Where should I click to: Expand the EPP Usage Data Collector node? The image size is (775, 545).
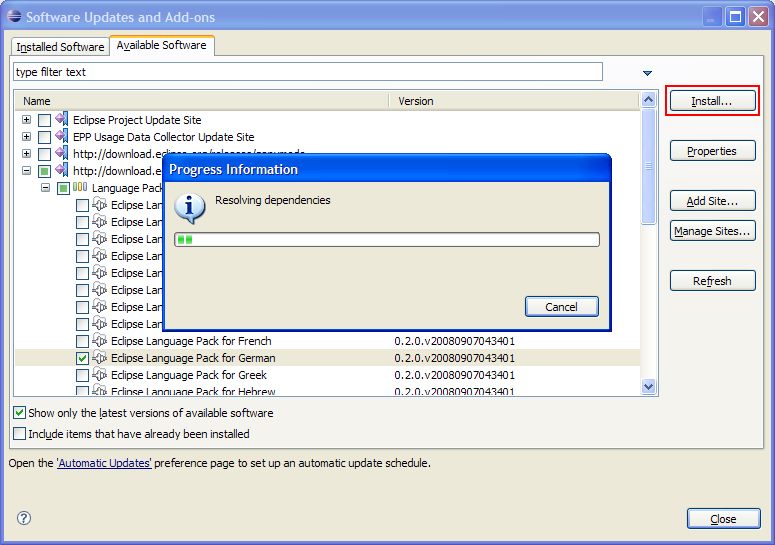[x=27, y=137]
